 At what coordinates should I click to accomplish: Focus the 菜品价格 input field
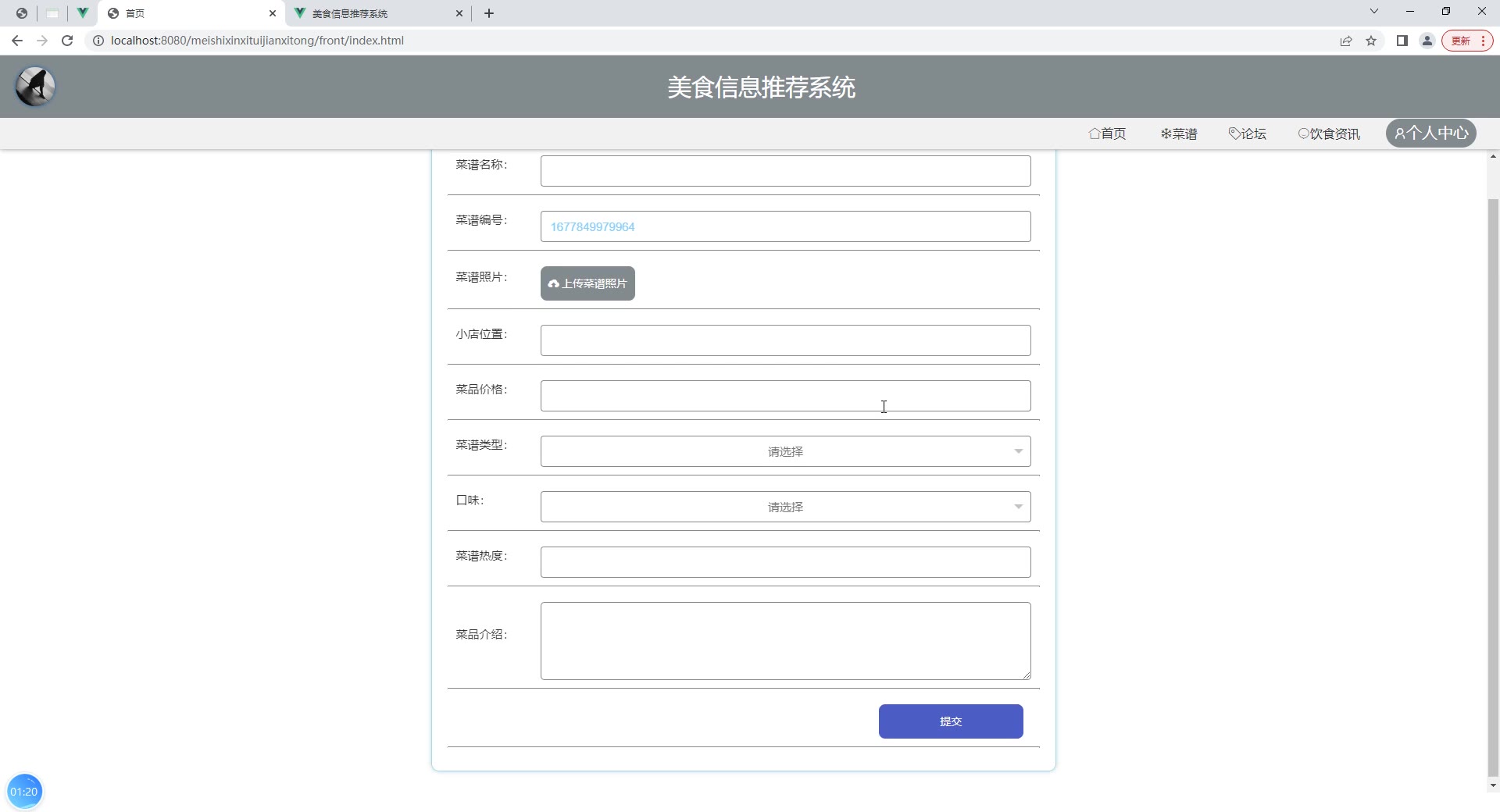(x=785, y=396)
